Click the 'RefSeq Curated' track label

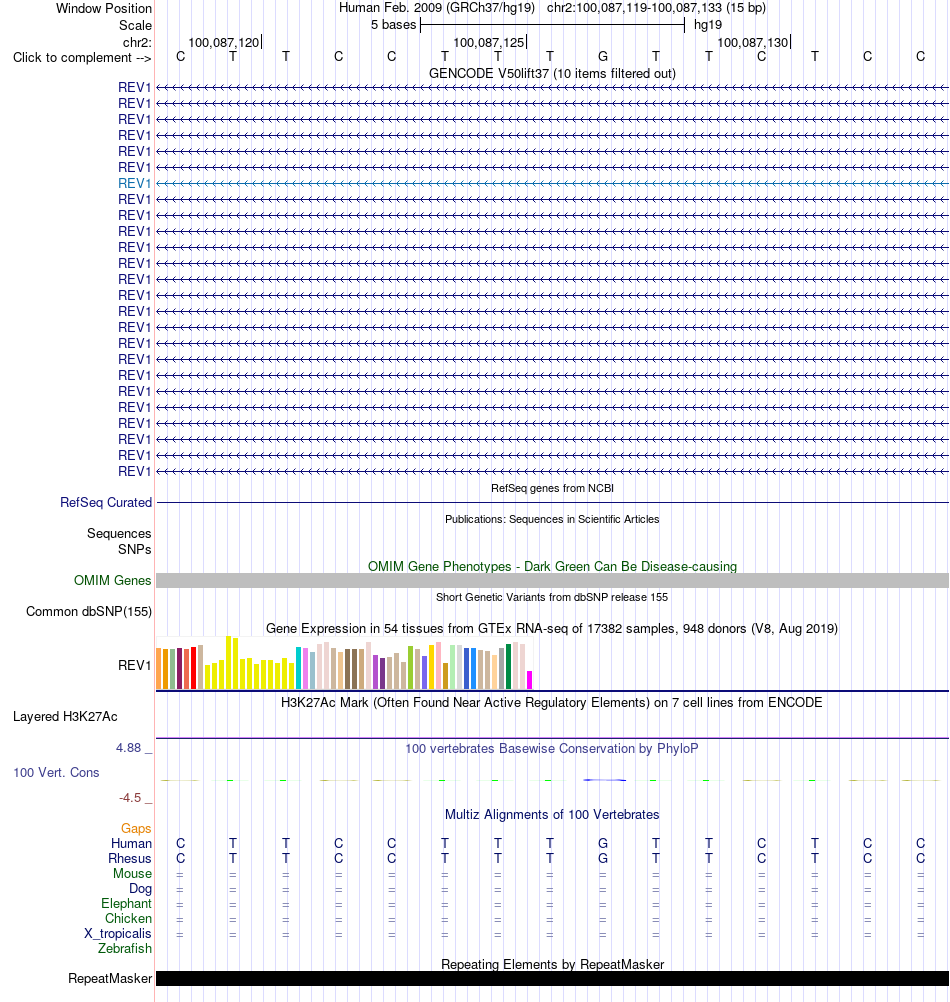pos(106,502)
